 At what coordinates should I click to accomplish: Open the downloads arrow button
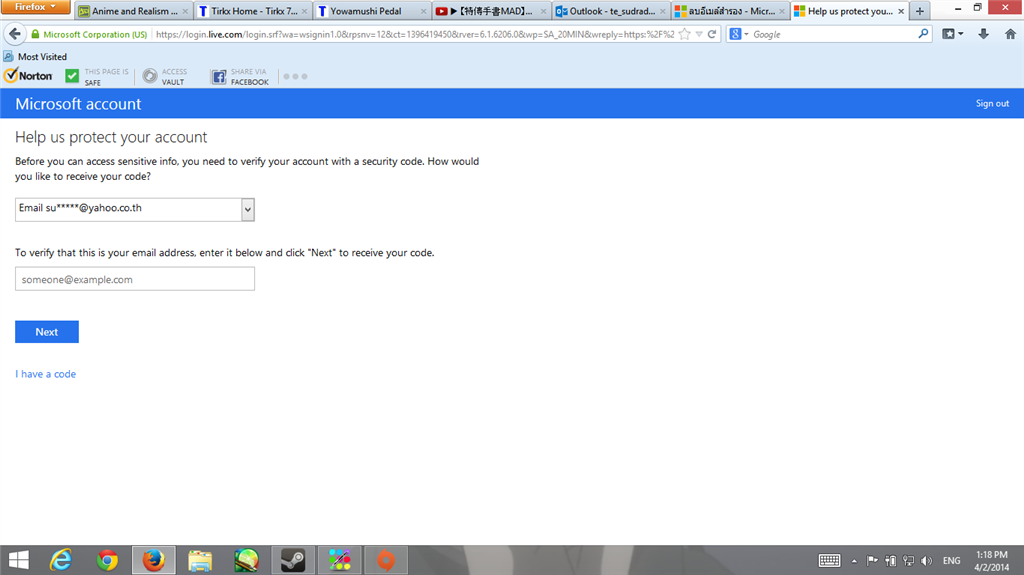[983, 34]
